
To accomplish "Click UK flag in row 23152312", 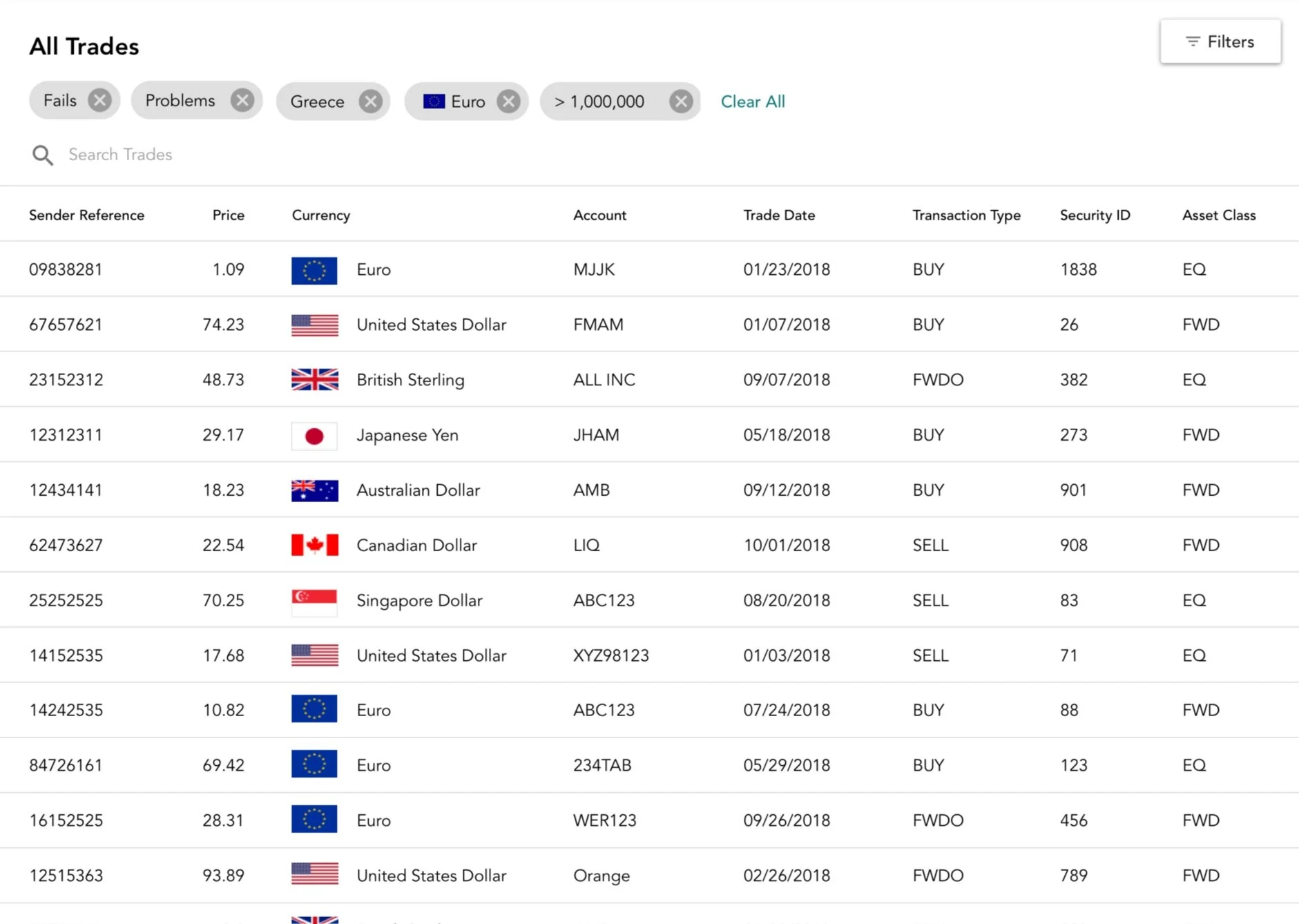I will (315, 380).
